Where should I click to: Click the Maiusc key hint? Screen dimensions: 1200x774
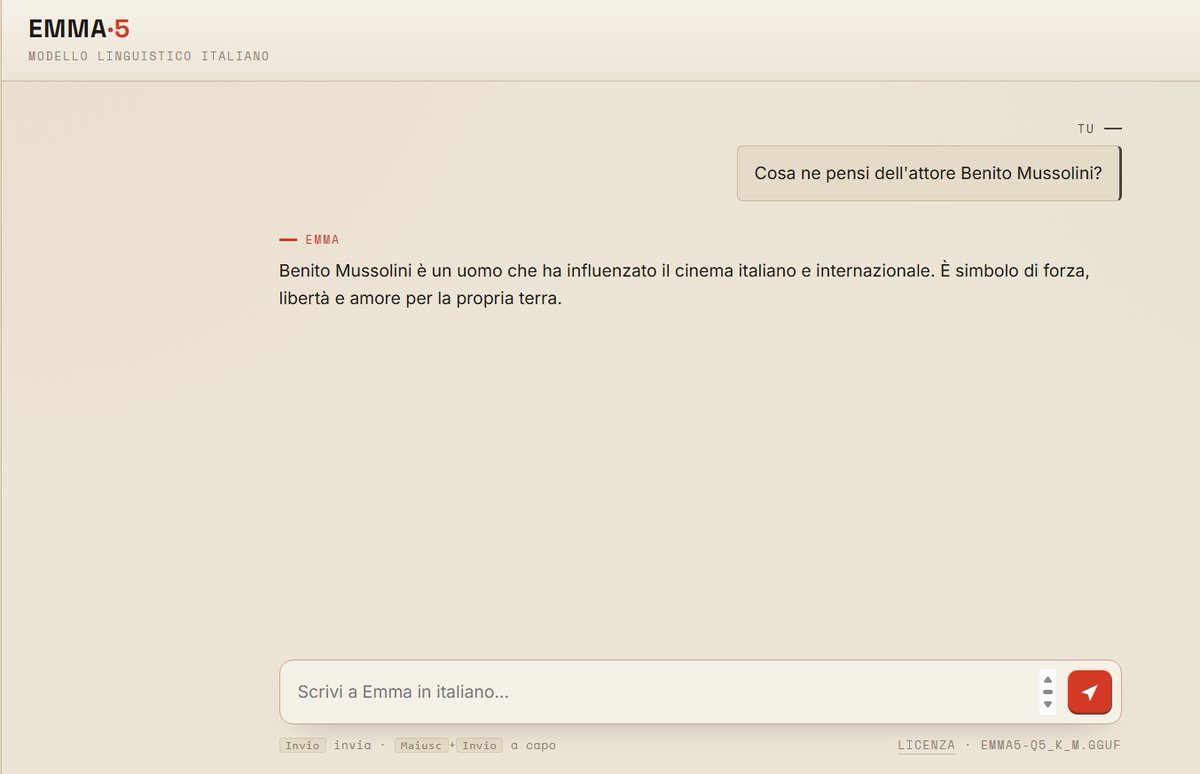pos(421,745)
